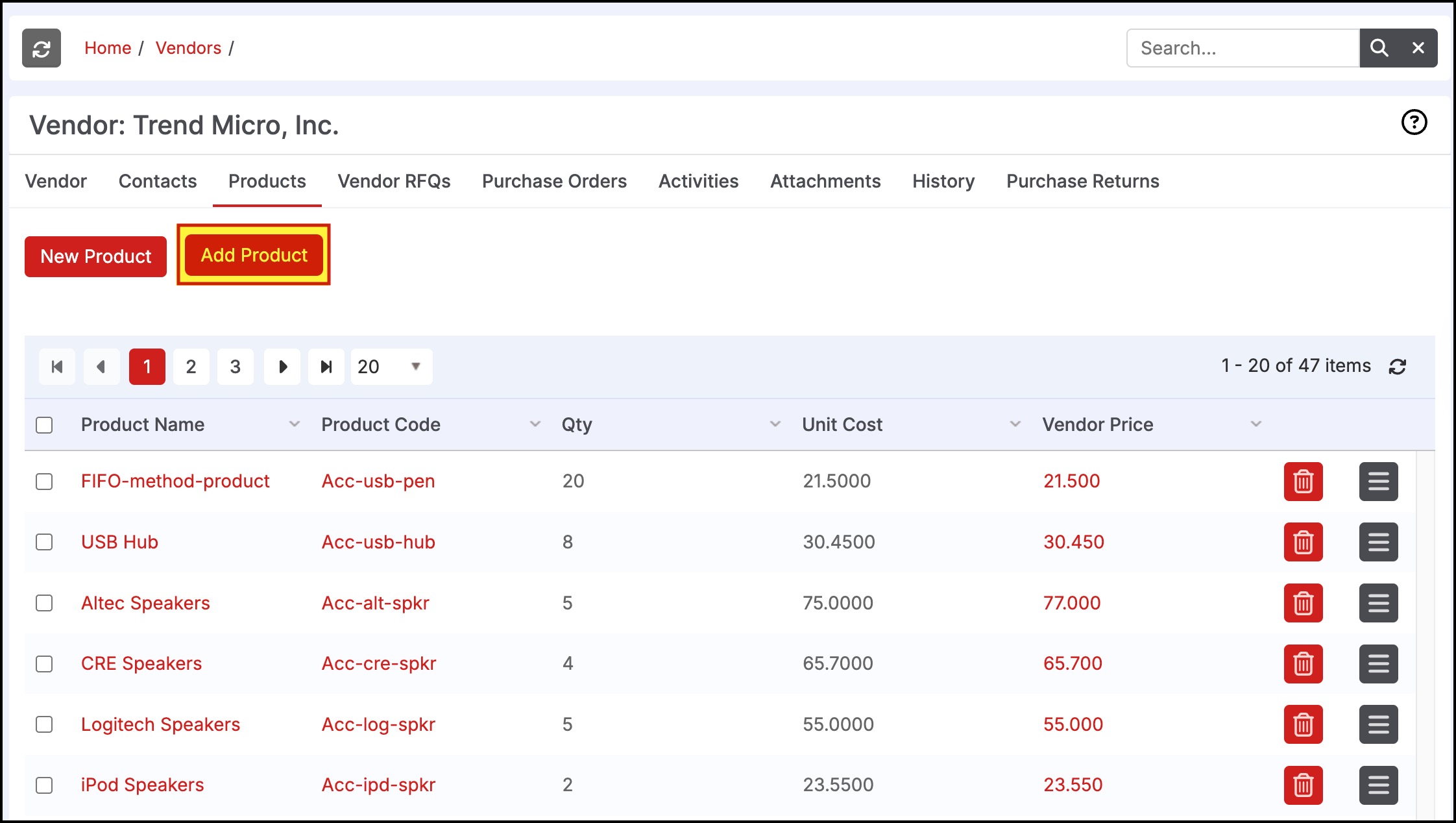1456x823 pixels.
Task: Click the Add Product button
Action: tap(254, 255)
